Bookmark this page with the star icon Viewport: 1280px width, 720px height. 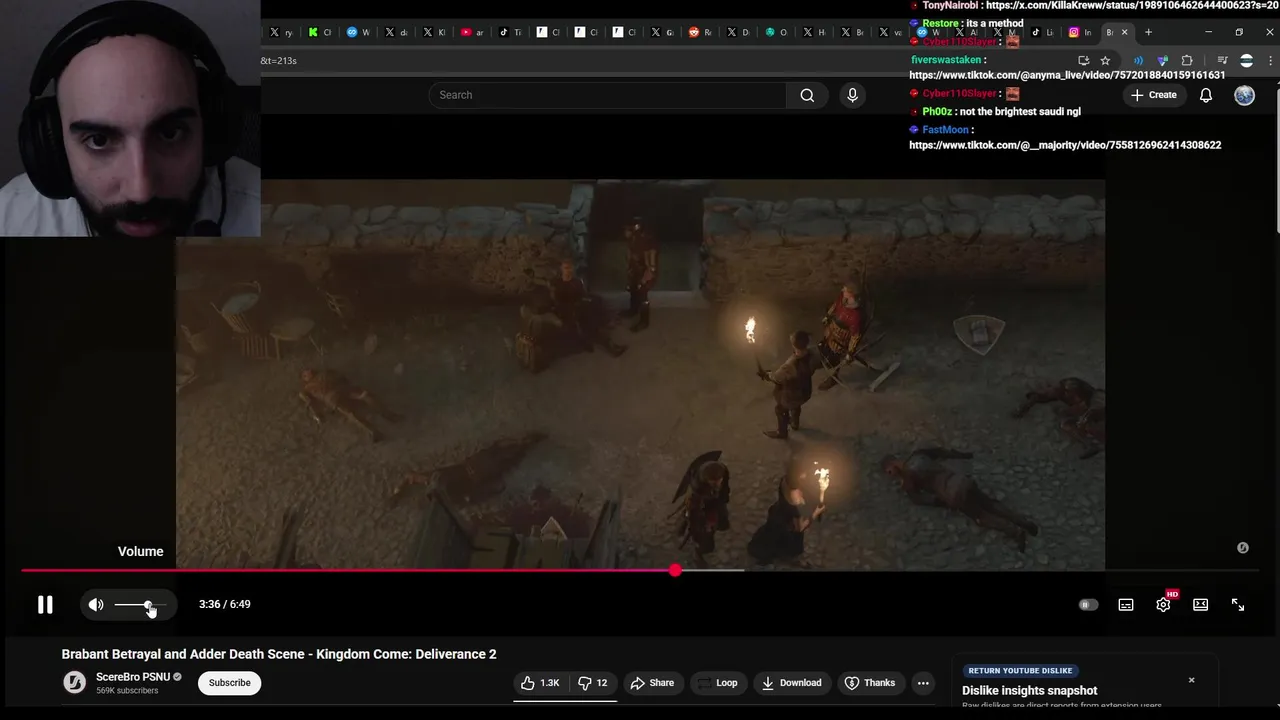1105,60
